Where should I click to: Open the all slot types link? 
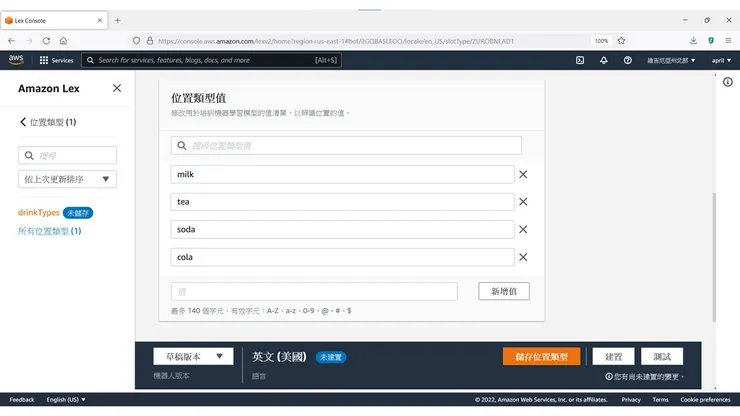(50, 231)
